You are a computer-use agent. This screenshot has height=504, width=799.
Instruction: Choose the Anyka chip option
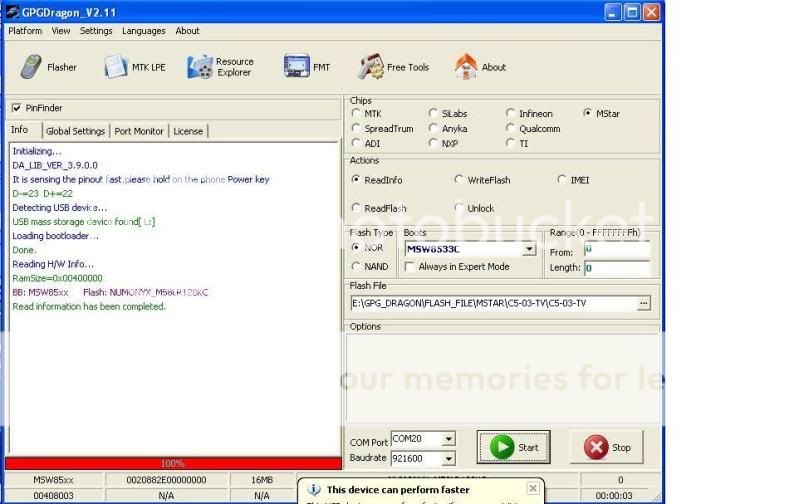click(x=433, y=128)
